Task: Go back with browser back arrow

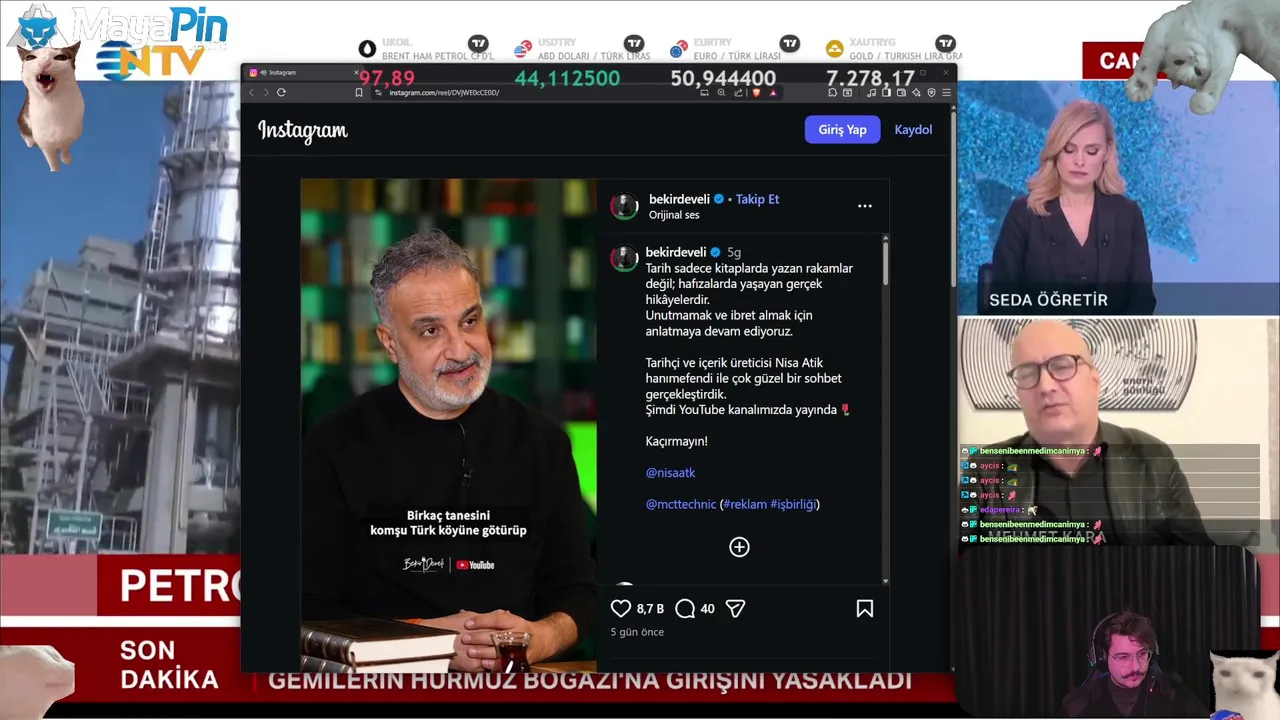Action: [252, 92]
